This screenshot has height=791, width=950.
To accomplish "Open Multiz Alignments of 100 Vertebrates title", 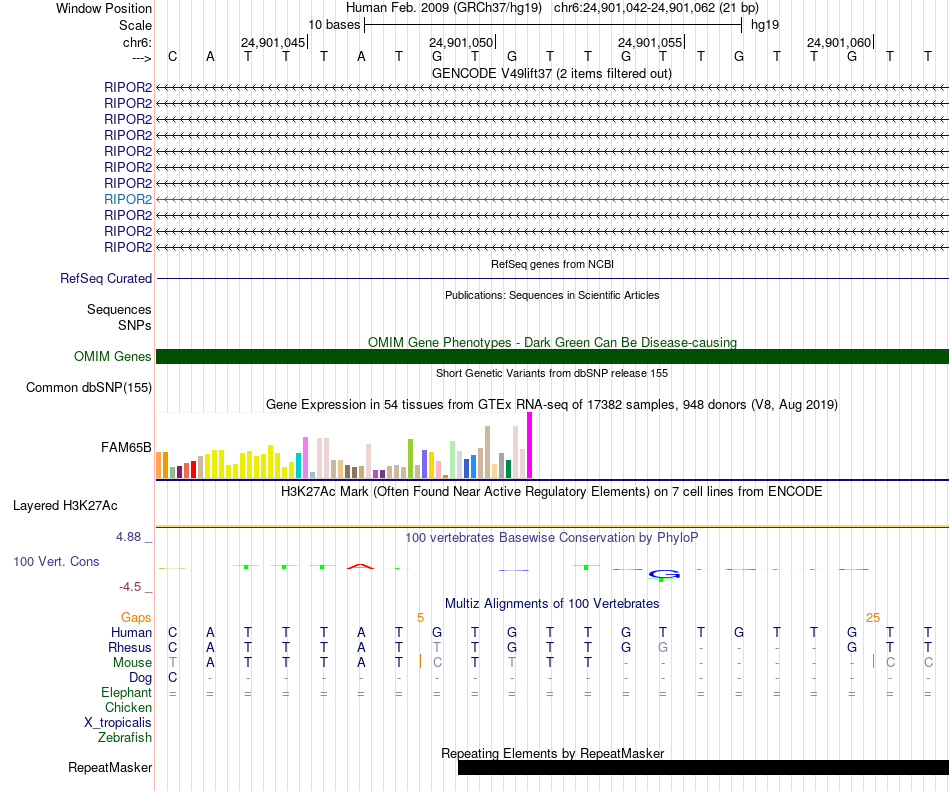I will coord(552,603).
